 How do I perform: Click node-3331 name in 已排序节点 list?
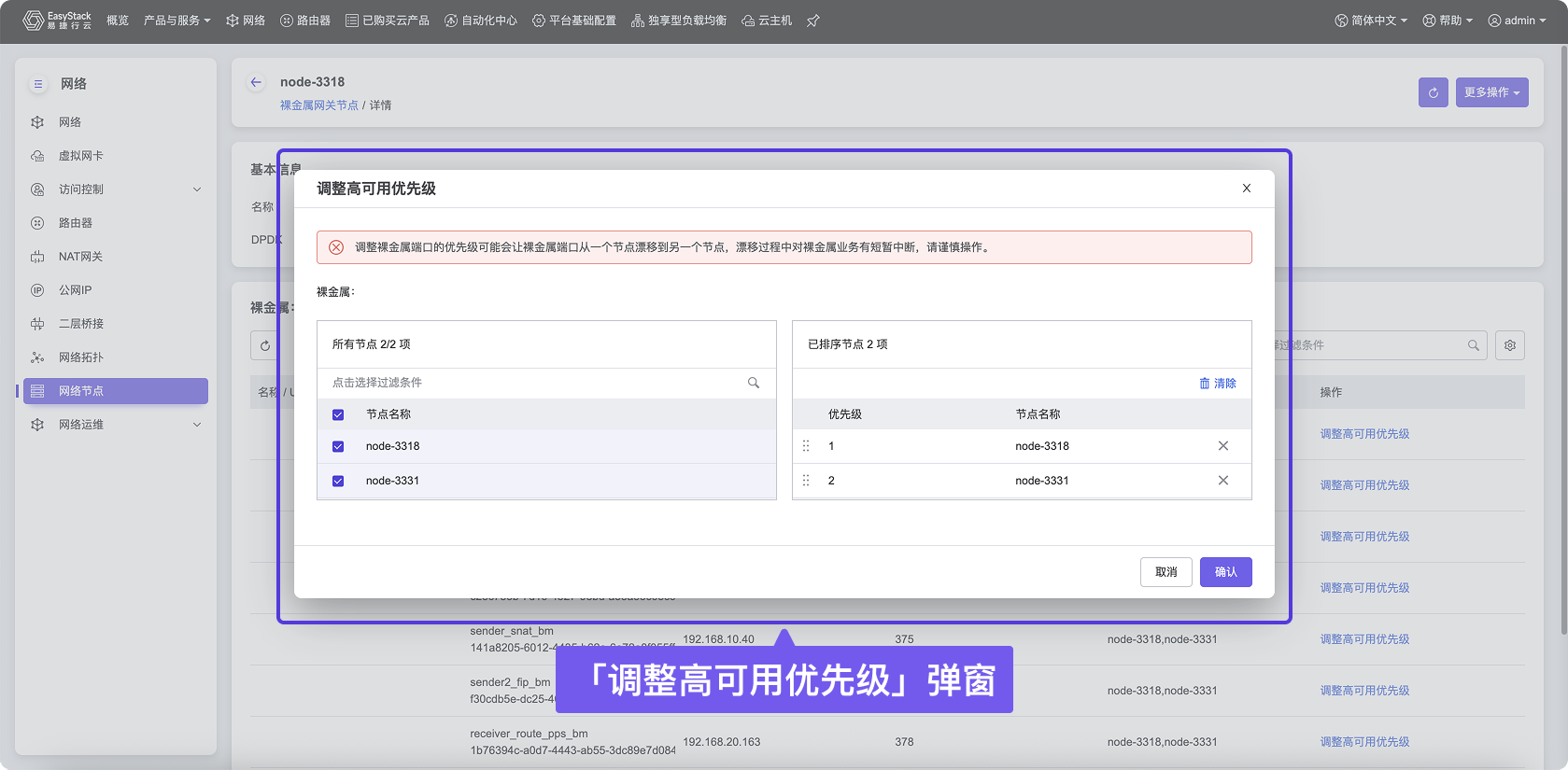1042,481
